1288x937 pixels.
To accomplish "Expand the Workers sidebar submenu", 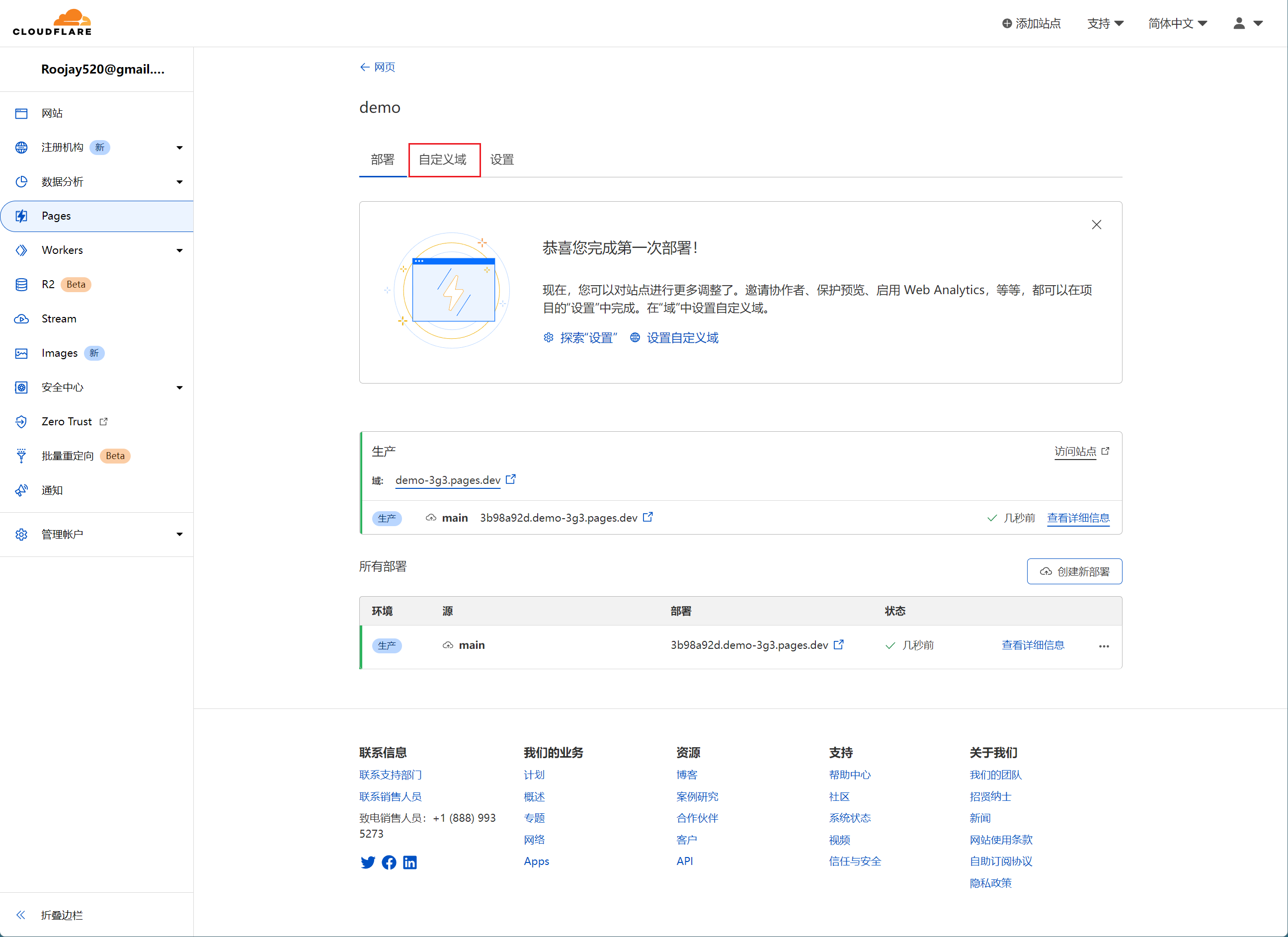I will (179, 250).
